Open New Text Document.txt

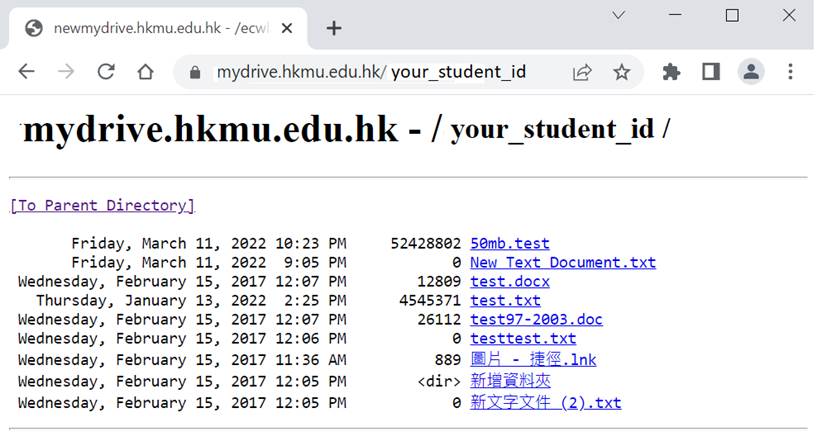563,262
